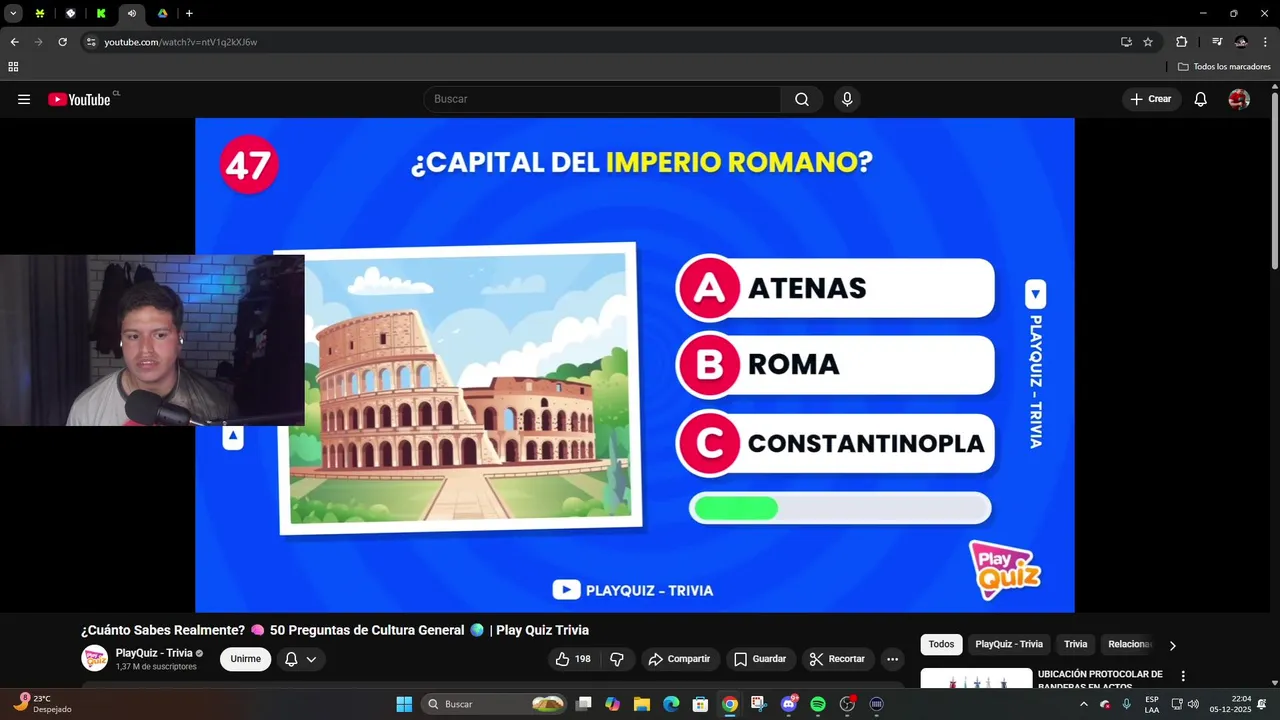Click the Crear create button
Image resolution: width=1280 pixels, height=720 pixels.
click(x=1151, y=99)
